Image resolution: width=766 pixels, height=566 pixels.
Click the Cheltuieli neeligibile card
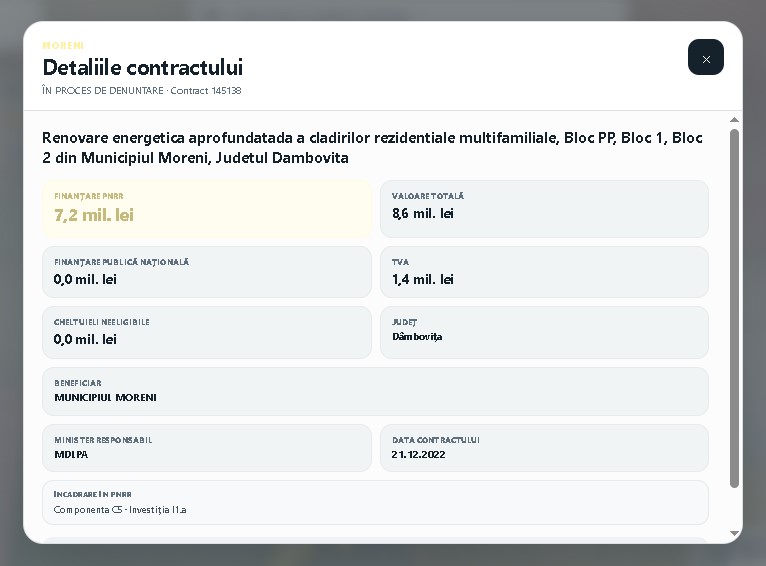tap(207, 333)
